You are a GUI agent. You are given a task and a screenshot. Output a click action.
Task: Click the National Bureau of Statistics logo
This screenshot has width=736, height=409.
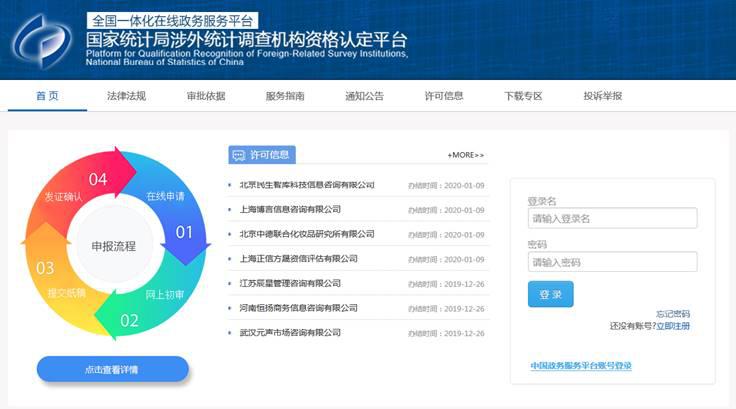pos(42,40)
